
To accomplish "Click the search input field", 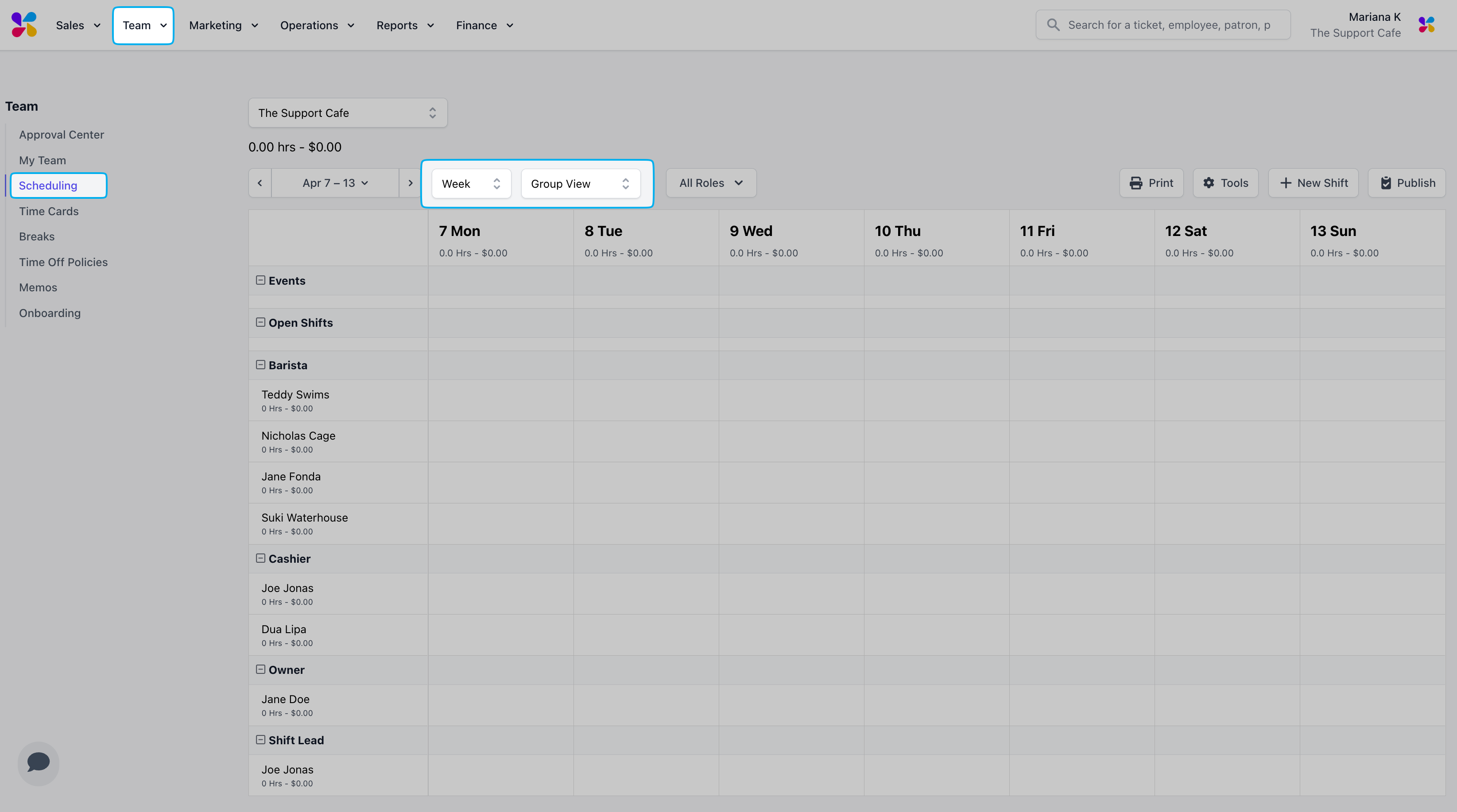I will 1169,25.
